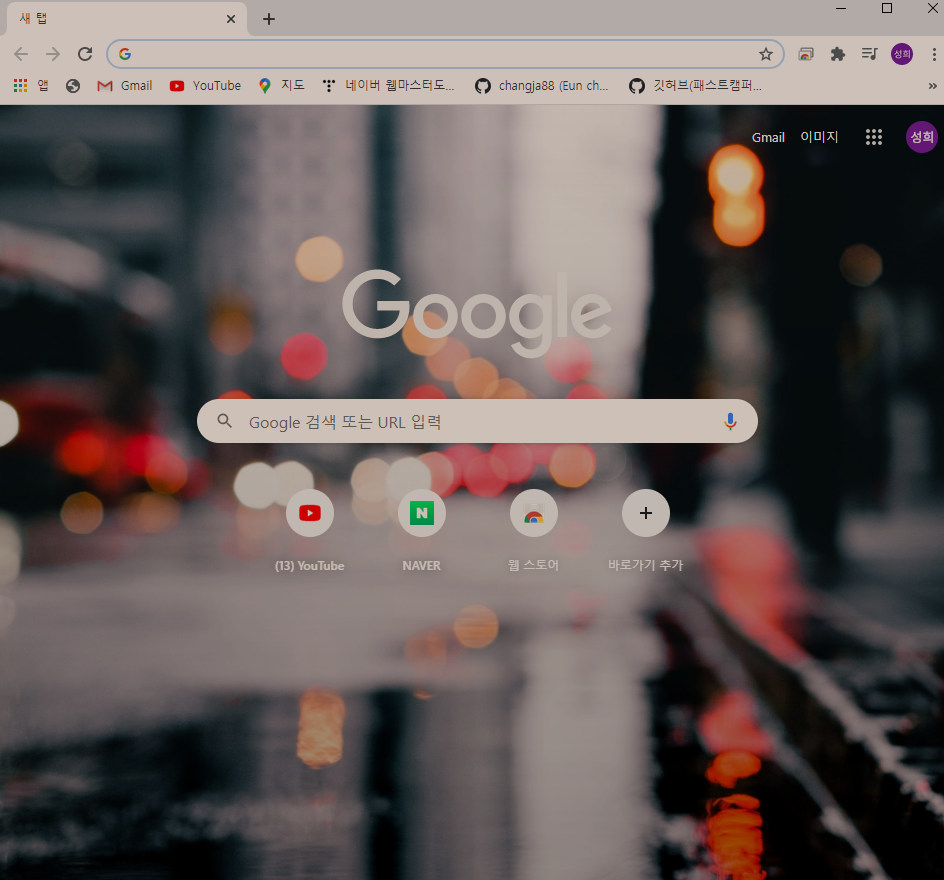Expand hidden bookmarks chevron
Screen dimensions: 944x880
coord(933,86)
